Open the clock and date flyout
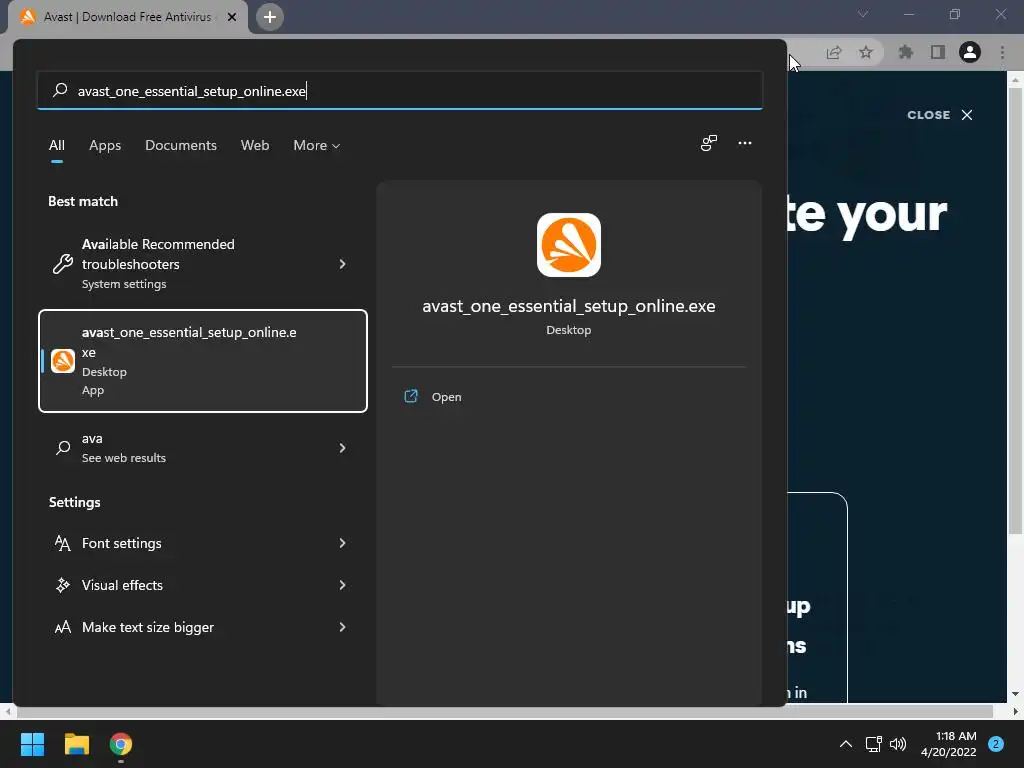 [x=948, y=744]
